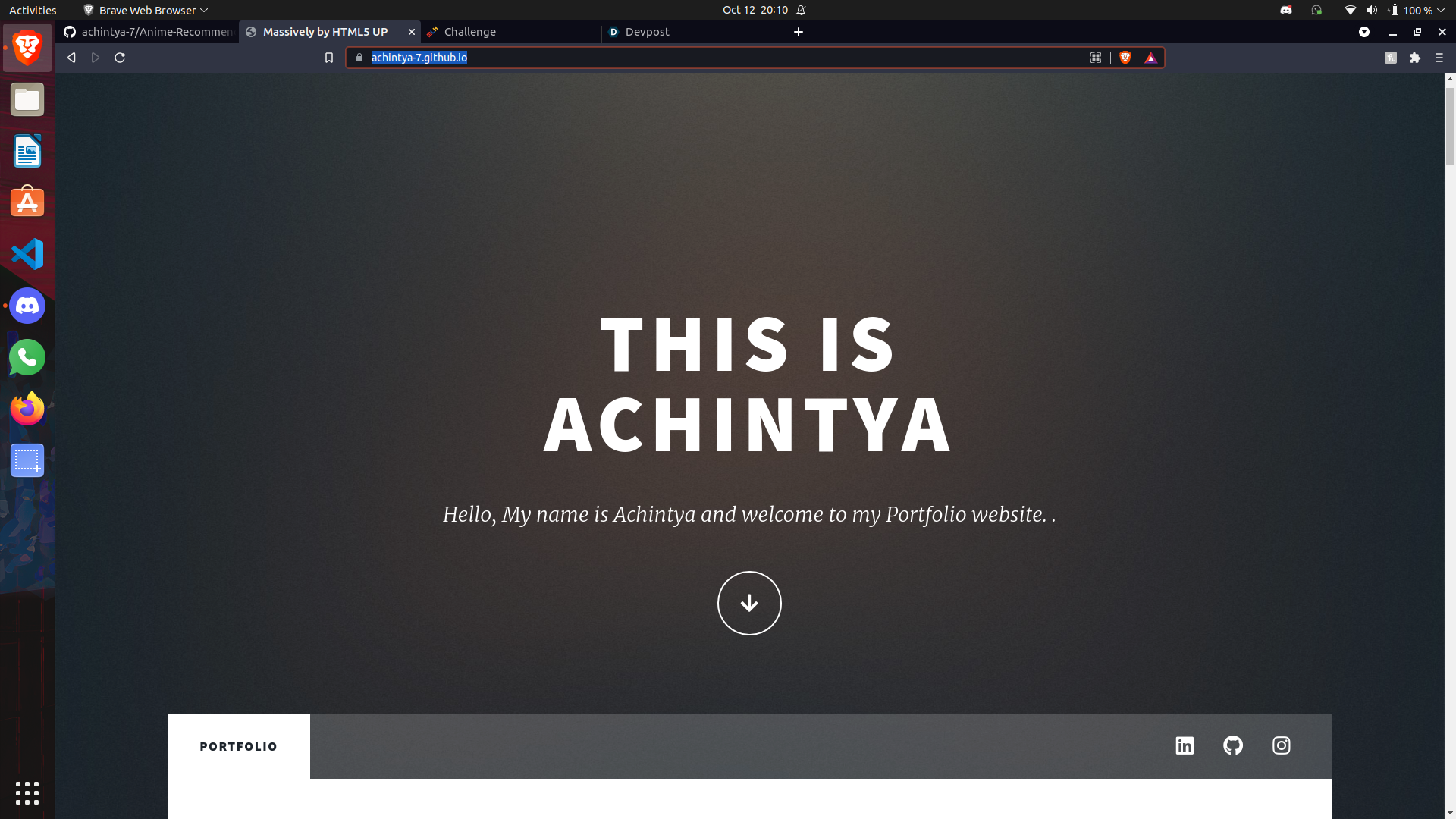Open Brave Shields lion icon
The height and width of the screenshot is (819, 1456).
coord(1125,58)
